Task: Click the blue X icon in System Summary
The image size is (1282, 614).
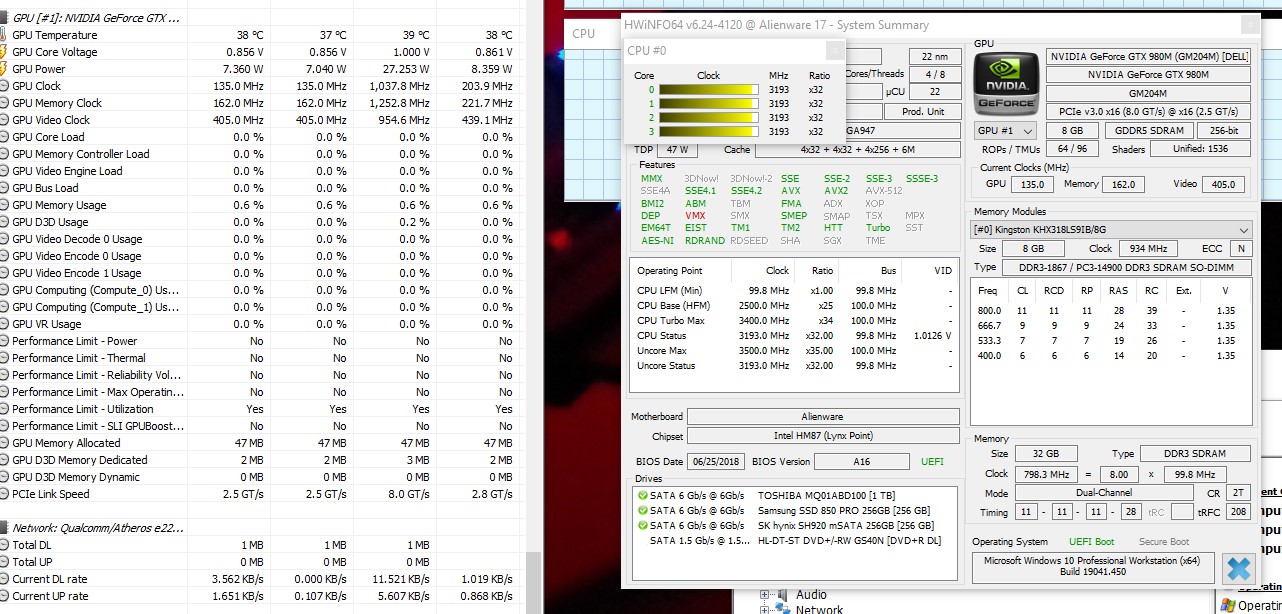Action: tap(1238, 568)
